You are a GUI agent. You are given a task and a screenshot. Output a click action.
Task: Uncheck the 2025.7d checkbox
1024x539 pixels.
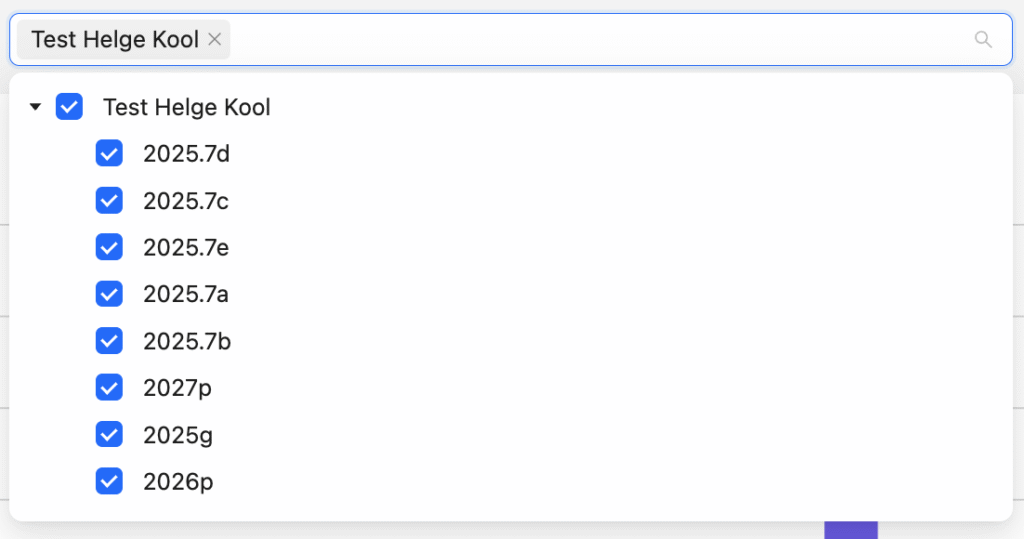[109, 154]
